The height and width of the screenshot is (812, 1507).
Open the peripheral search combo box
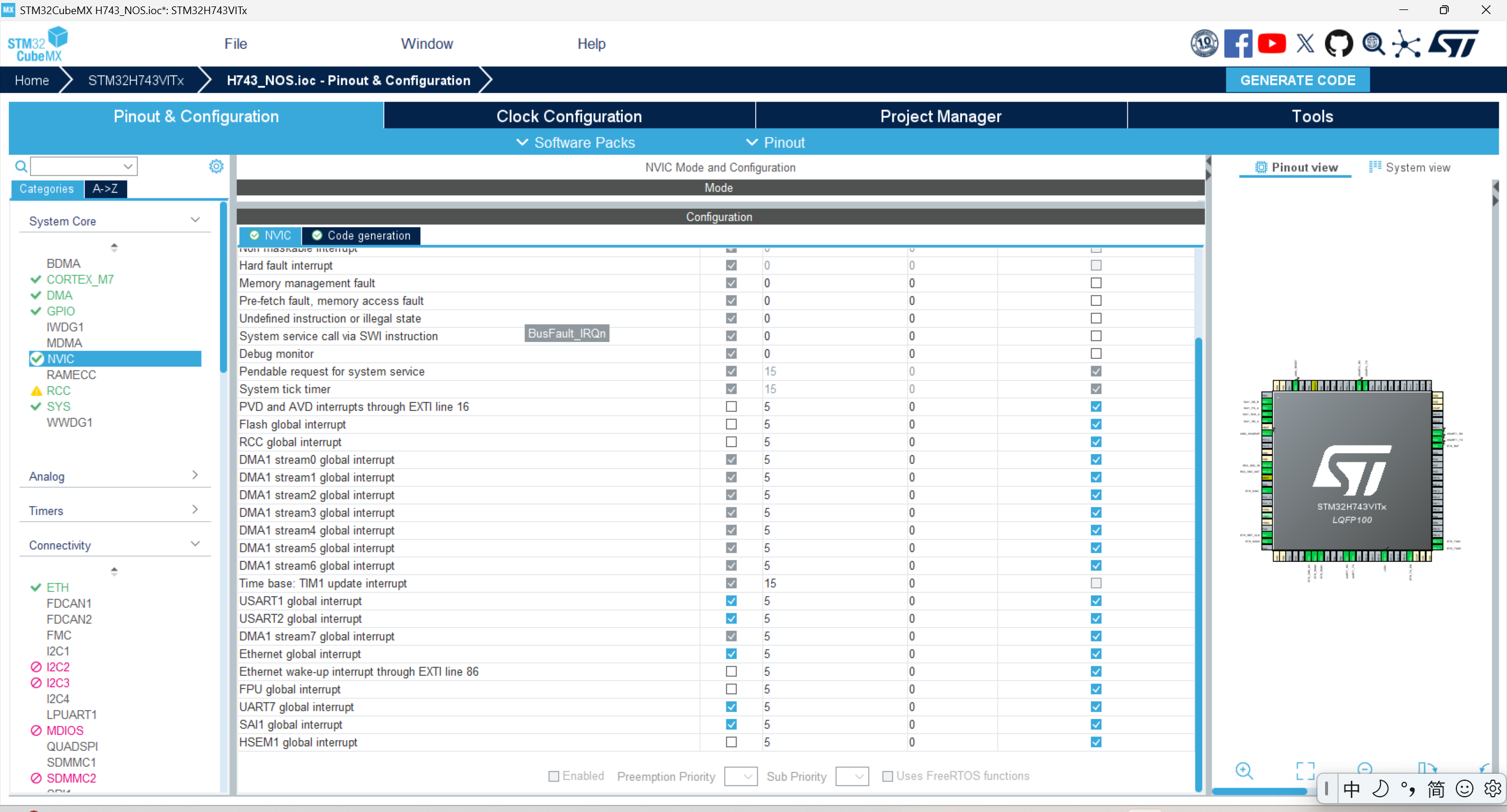coord(84,167)
